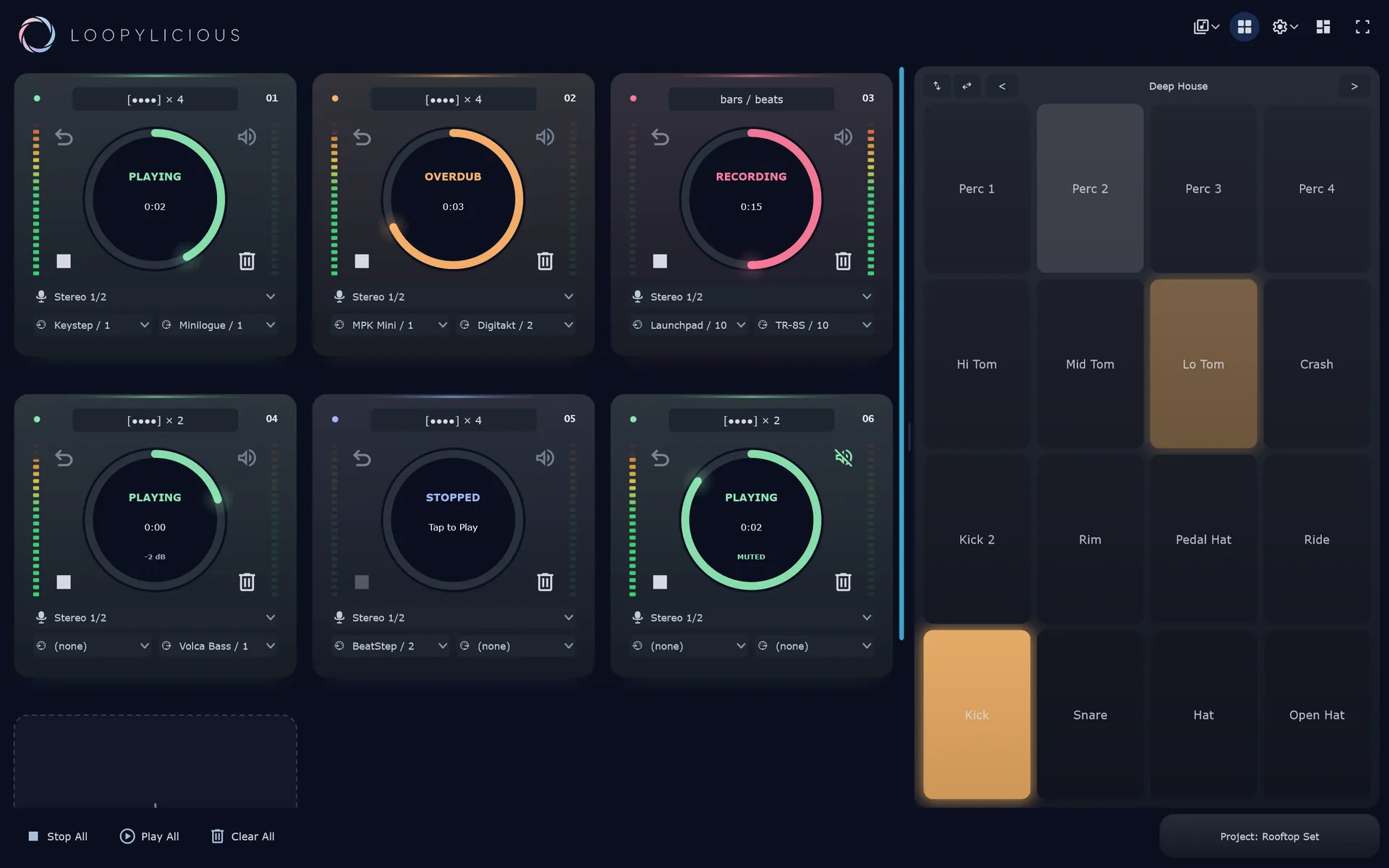Click the Deep House kit title
1389x868 pixels.
pyautogui.click(x=1178, y=86)
